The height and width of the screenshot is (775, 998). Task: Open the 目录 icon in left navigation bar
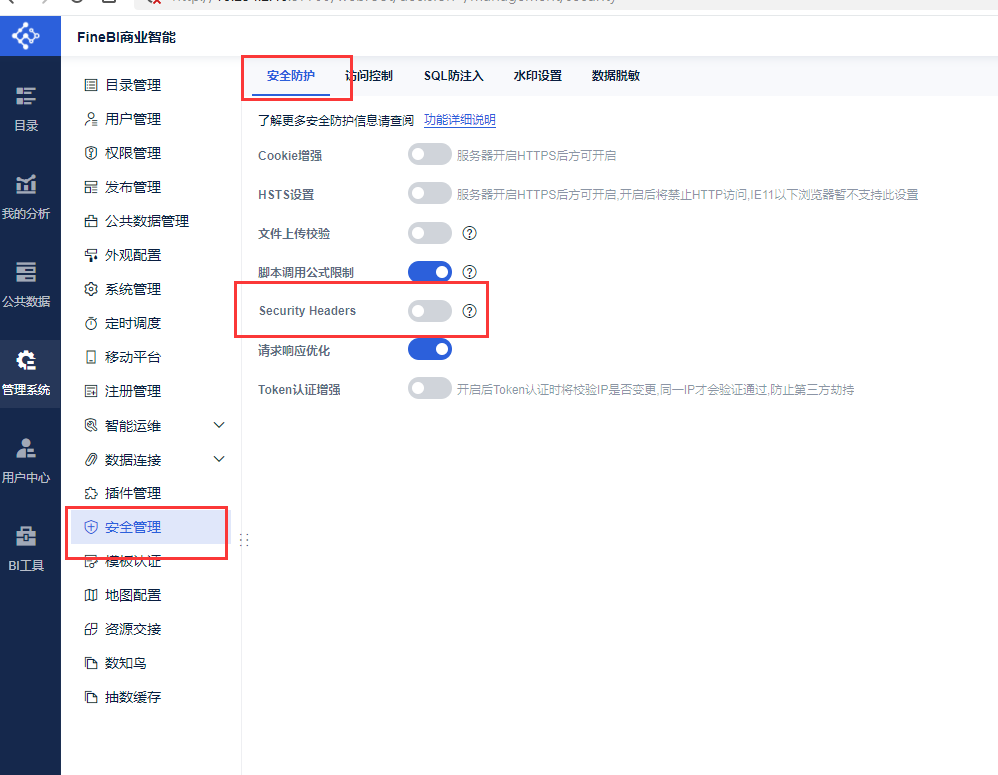26,96
